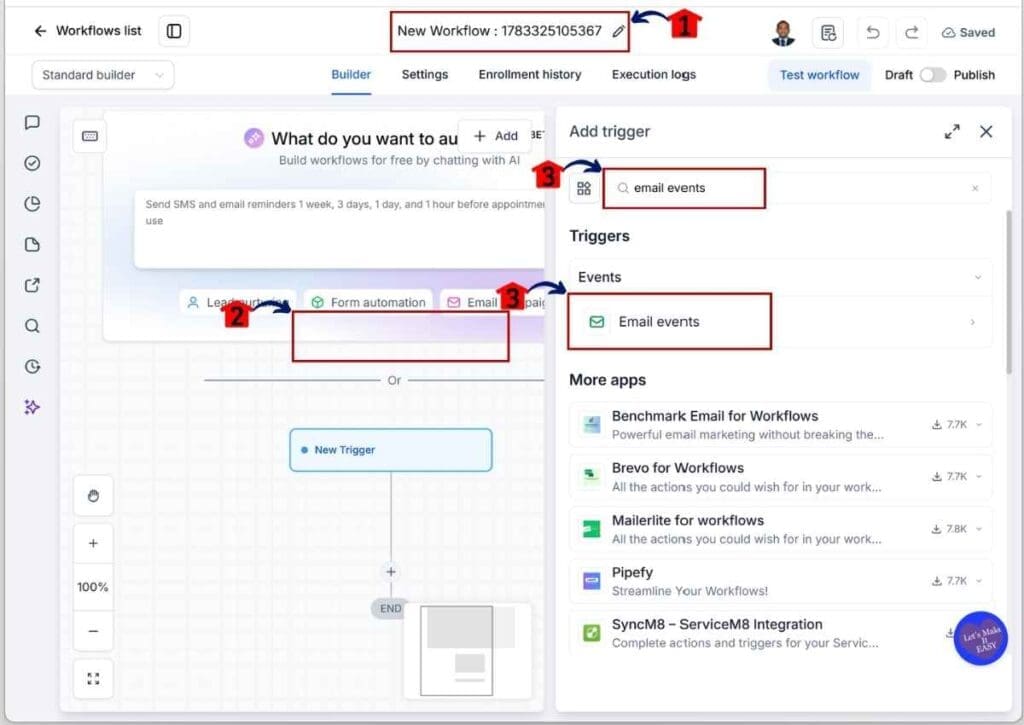This screenshot has height=725, width=1024.
Task: Expand the Brevo for Workflows chevron
Action: click(x=980, y=477)
